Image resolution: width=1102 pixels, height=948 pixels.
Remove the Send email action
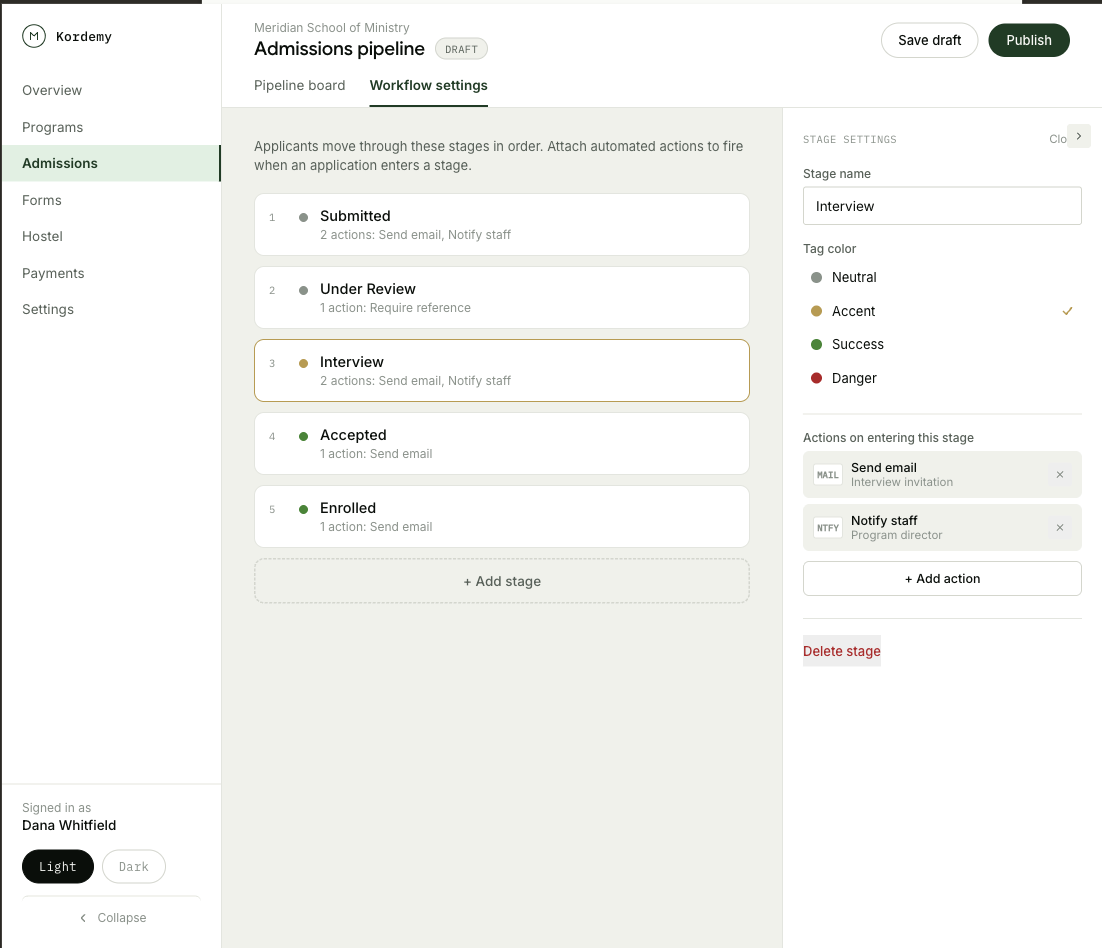point(1060,474)
